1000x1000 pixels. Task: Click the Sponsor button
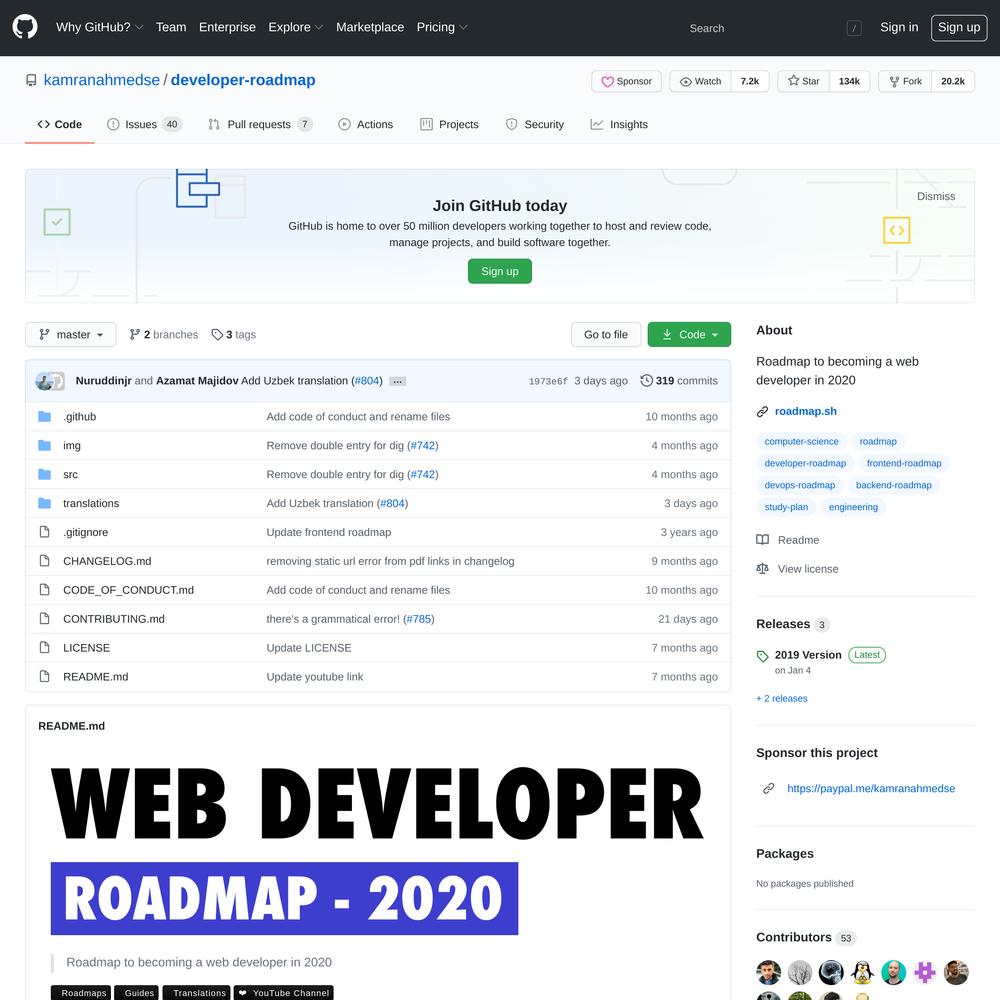tap(626, 81)
